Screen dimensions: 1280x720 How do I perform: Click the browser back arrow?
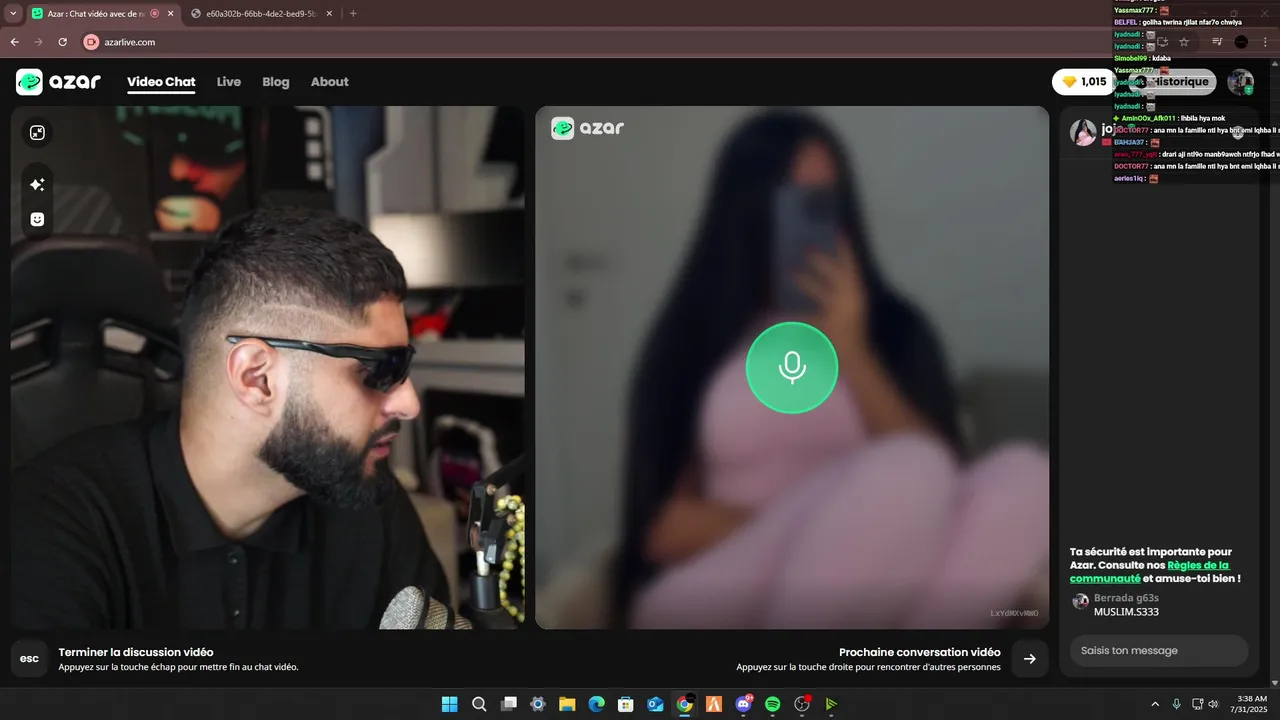click(x=14, y=42)
